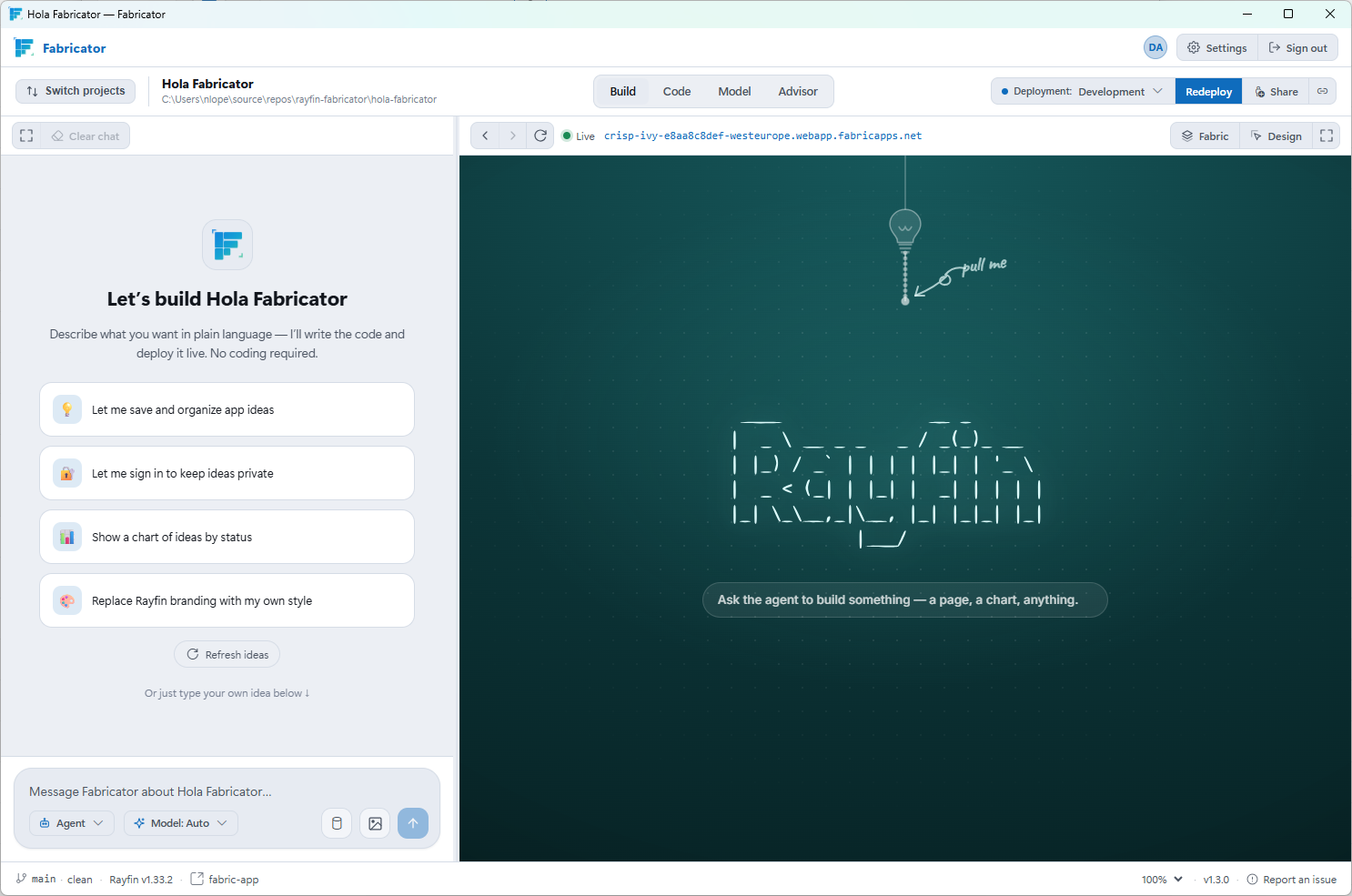
Task: Click the 'clean' status text
Action: coord(80,880)
